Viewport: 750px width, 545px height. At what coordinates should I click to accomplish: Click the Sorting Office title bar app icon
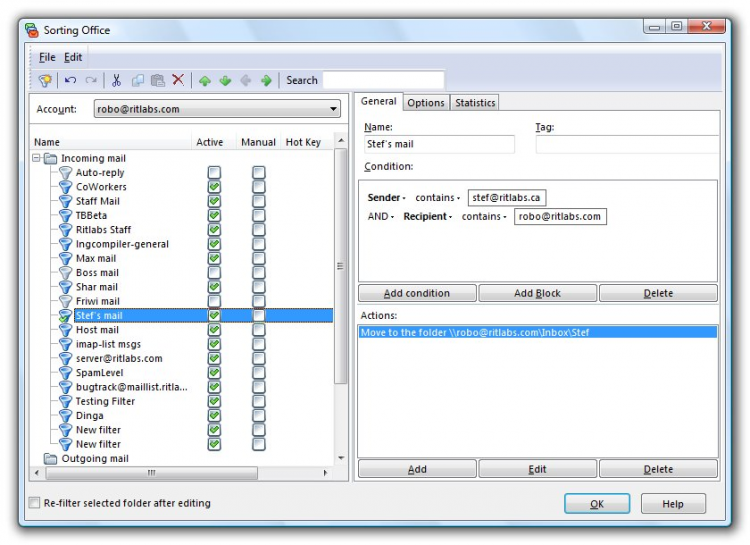click(x=32, y=30)
